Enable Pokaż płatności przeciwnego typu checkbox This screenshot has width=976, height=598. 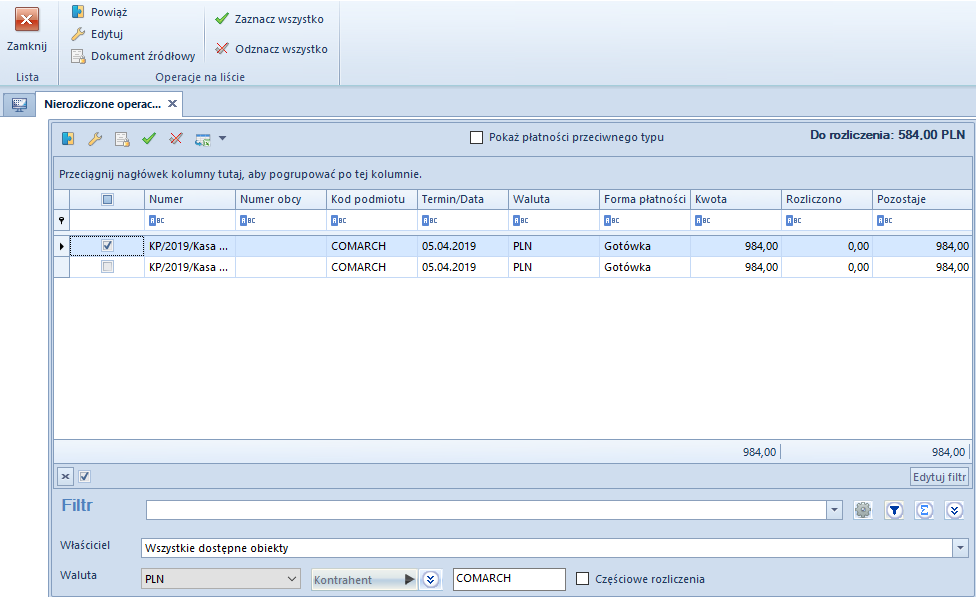point(476,137)
